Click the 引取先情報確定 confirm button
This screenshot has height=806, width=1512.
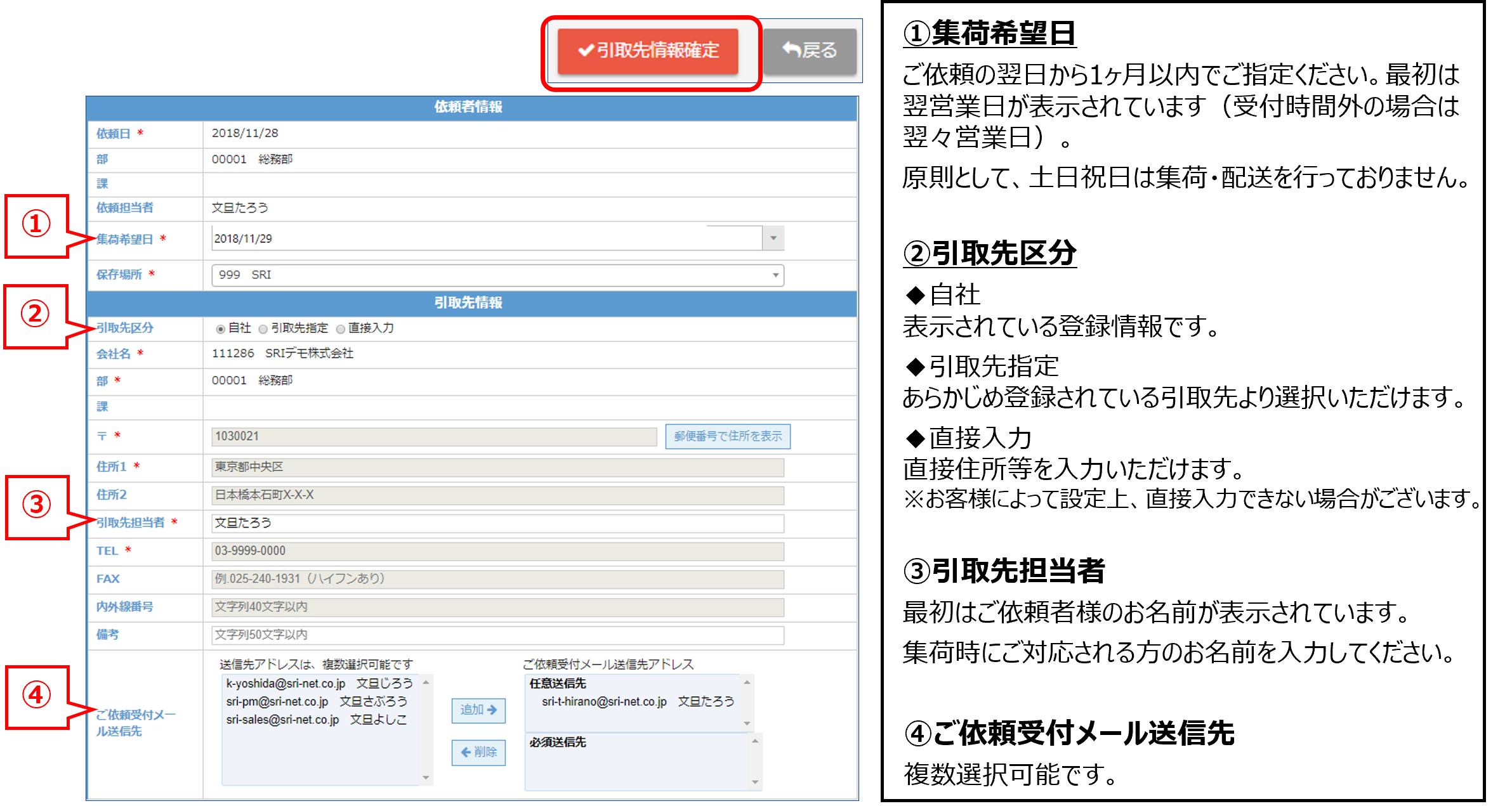pos(648,51)
